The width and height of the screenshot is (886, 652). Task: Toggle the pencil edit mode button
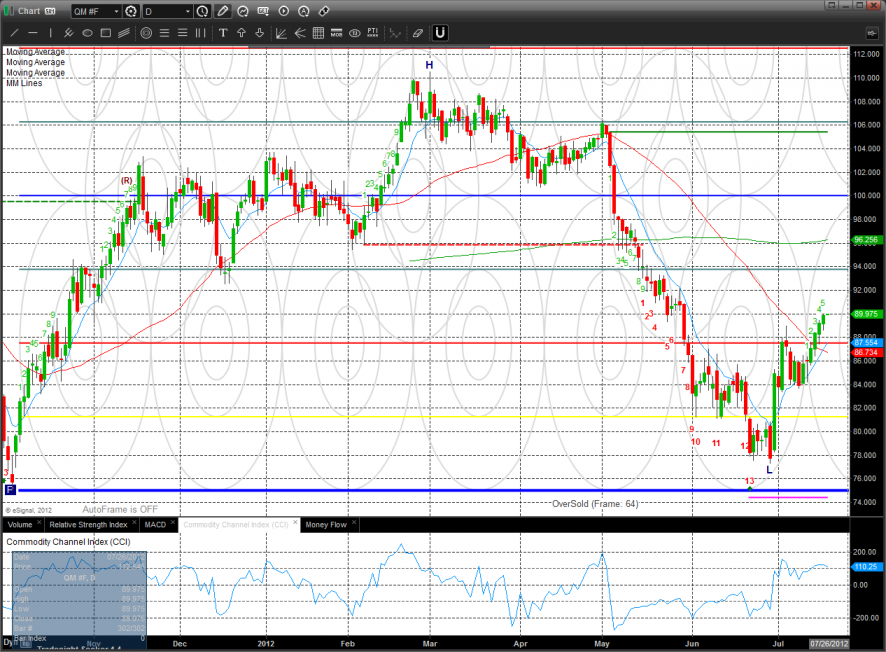tap(223, 11)
